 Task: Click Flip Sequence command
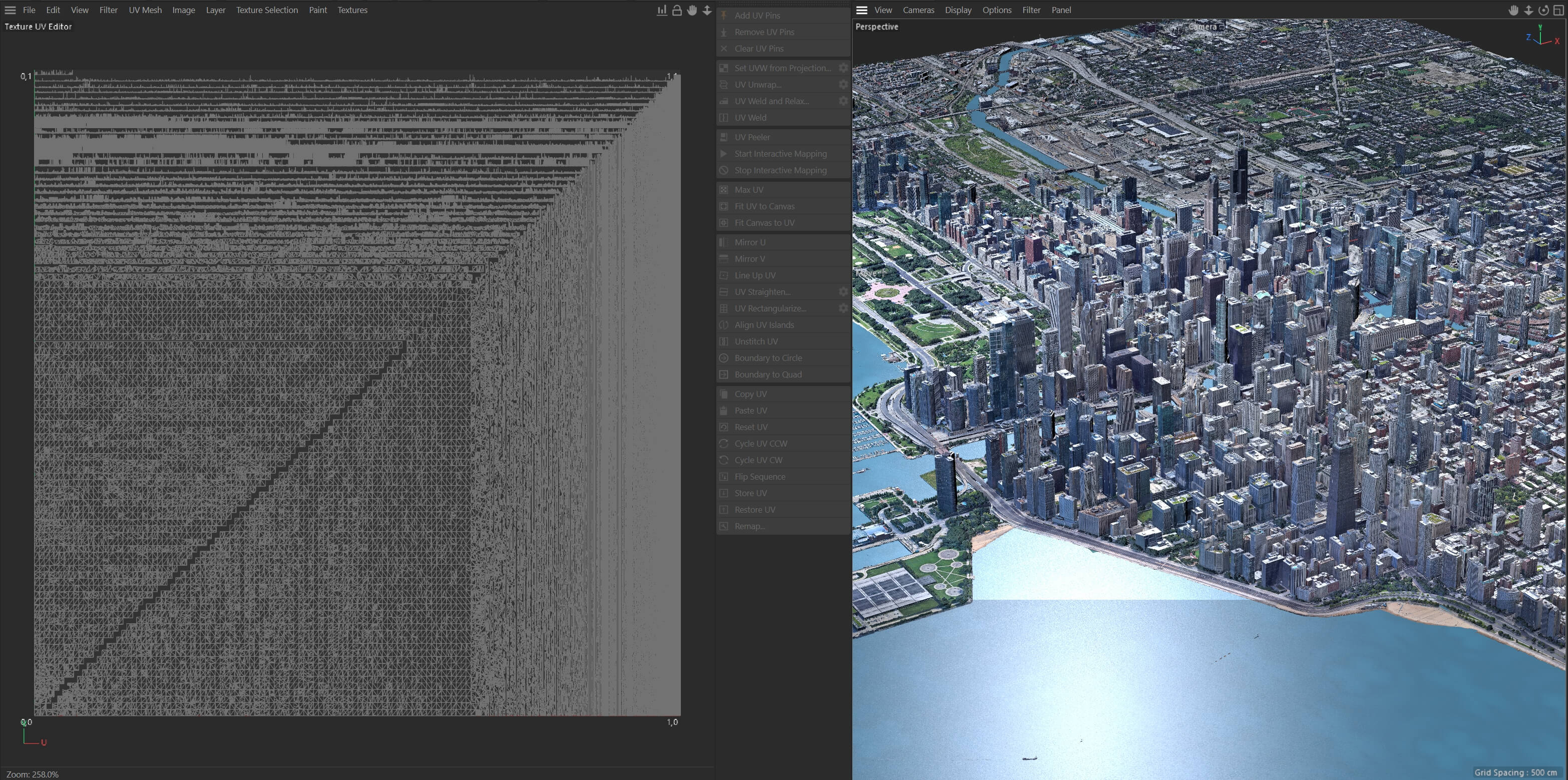pos(783,476)
